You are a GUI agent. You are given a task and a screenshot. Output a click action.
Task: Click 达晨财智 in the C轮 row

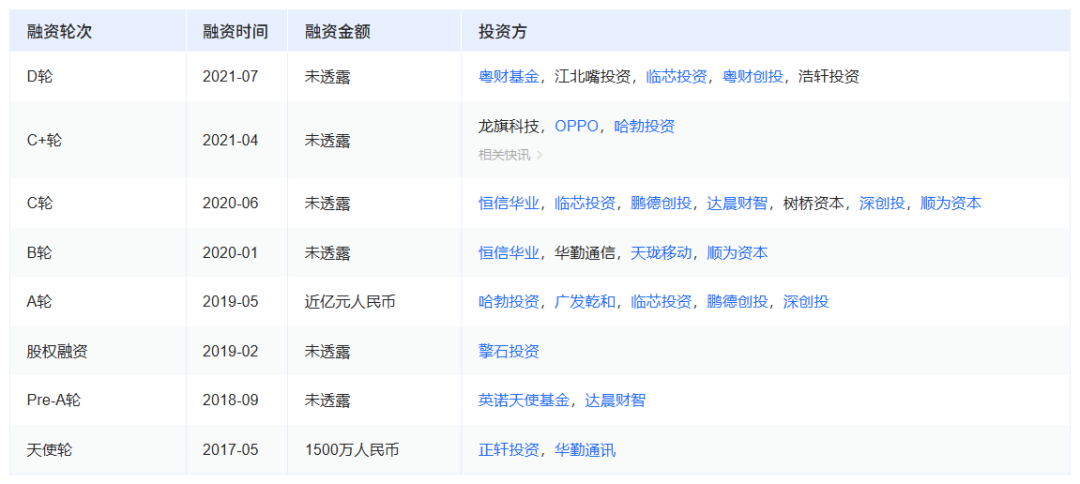pos(736,203)
